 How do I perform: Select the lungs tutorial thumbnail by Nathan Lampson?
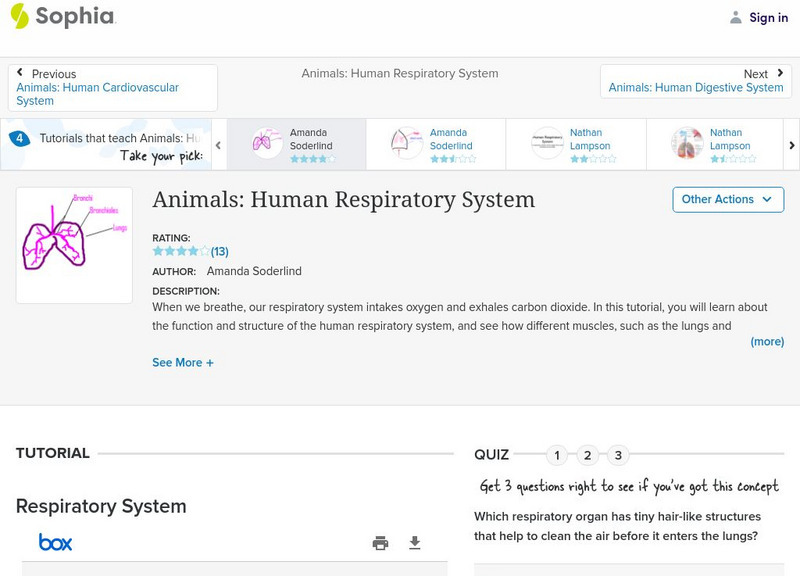pos(690,143)
